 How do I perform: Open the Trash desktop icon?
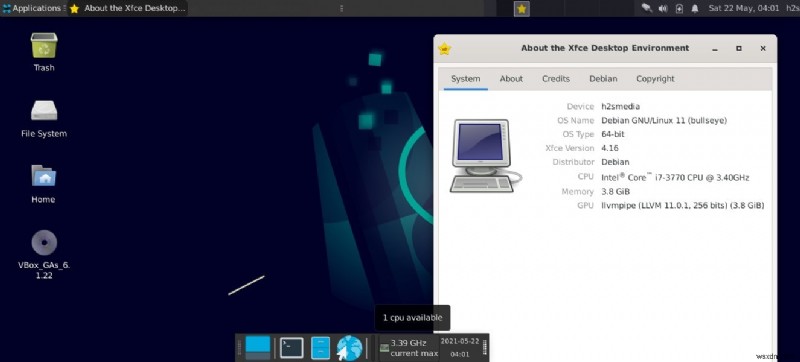[x=44, y=51]
